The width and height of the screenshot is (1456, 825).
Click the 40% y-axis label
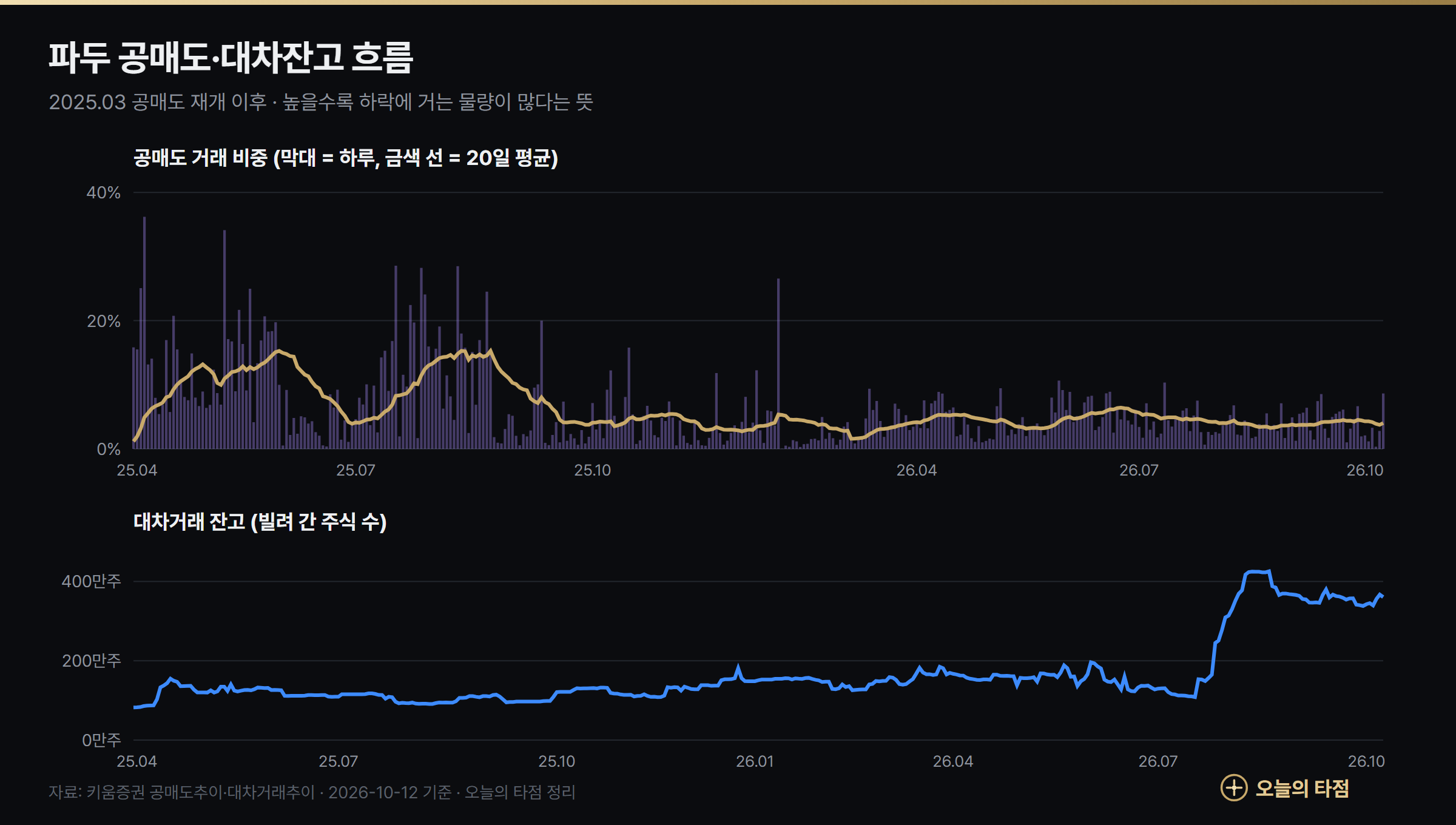point(104,193)
